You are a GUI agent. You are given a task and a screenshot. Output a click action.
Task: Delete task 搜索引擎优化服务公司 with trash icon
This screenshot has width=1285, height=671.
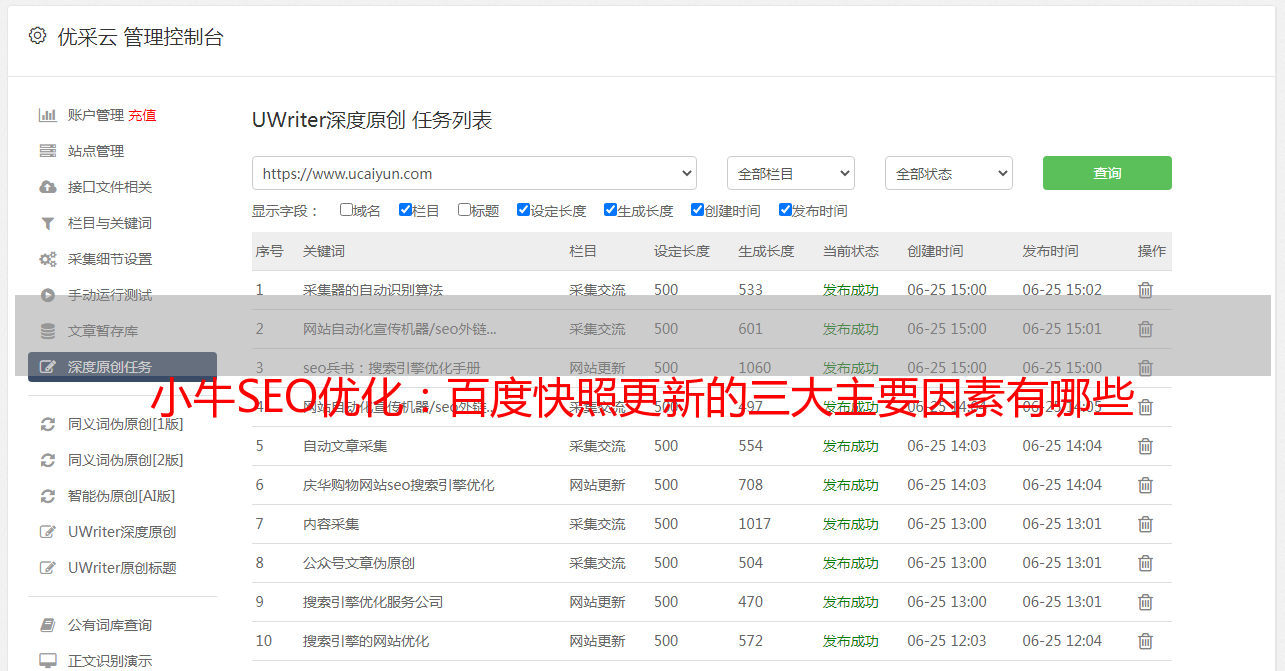[x=1146, y=602]
